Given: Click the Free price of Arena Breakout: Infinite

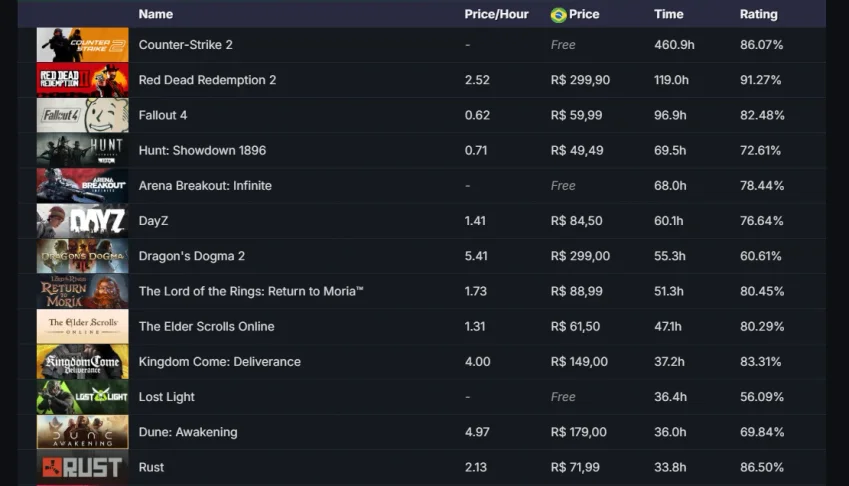Looking at the screenshot, I should pyautogui.click(x=563, y=186).
